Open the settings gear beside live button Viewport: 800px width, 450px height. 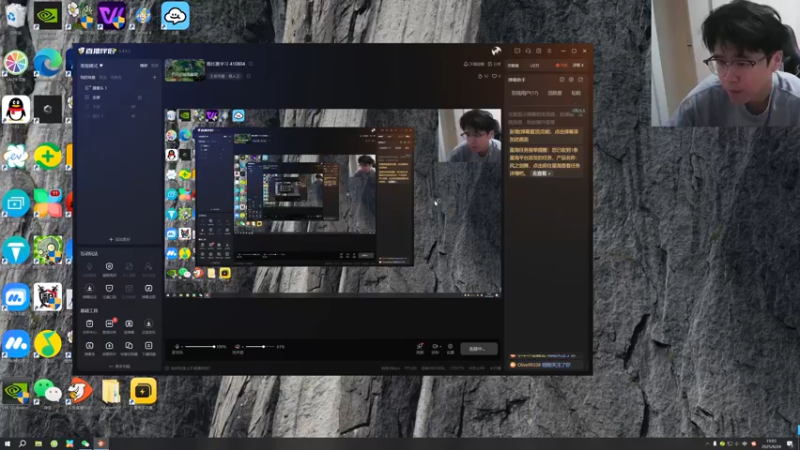pyautogui.click(x=450, y=346)
